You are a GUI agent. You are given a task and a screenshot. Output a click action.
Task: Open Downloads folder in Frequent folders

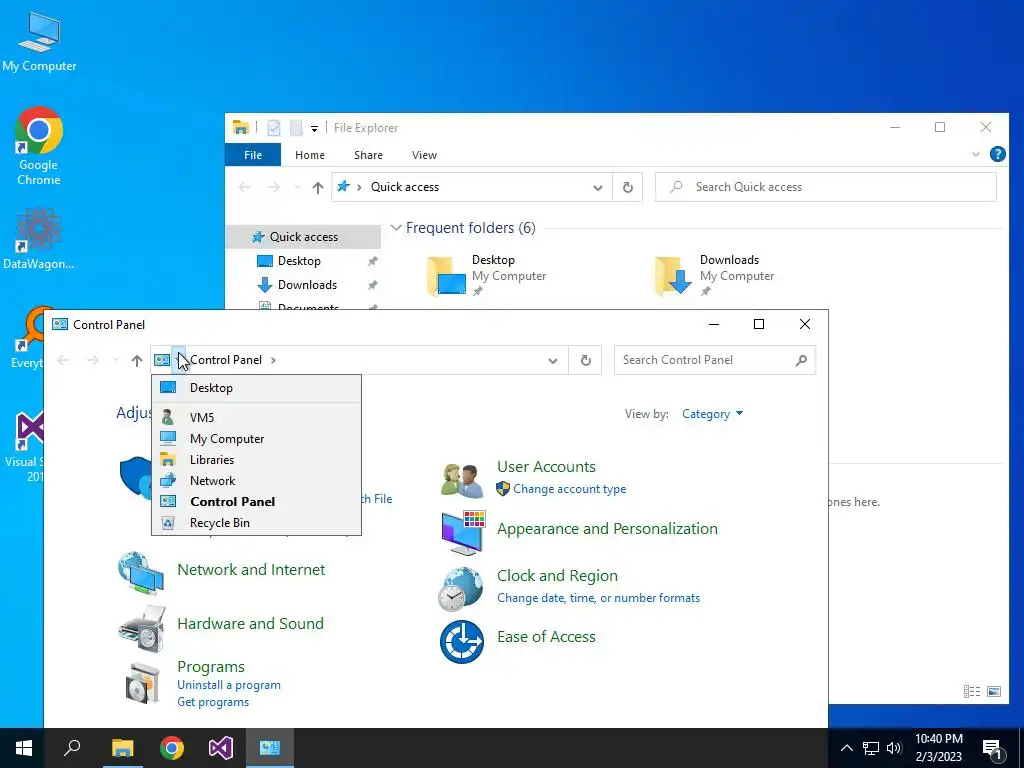[715, 276]
